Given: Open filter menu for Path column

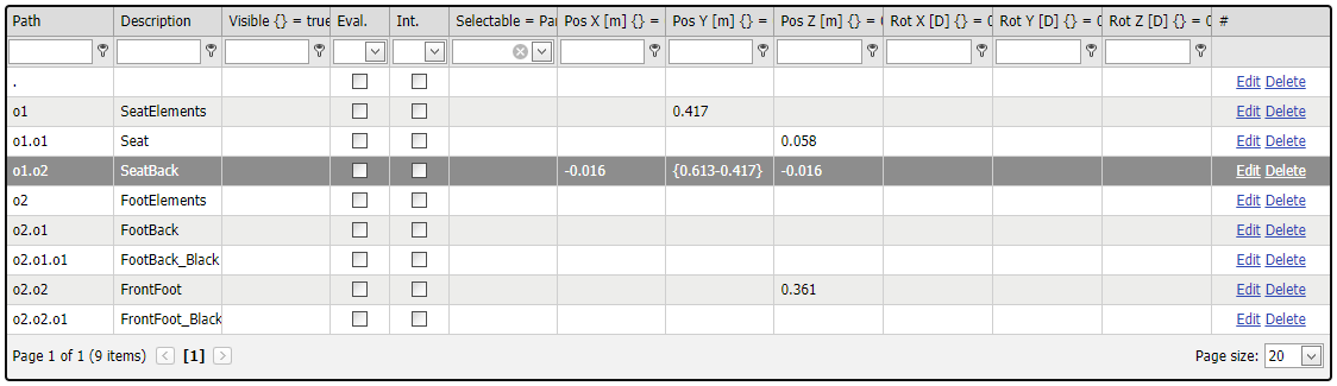Looking at the screenshot, I should pyautogui.click(x=102, y=52).
